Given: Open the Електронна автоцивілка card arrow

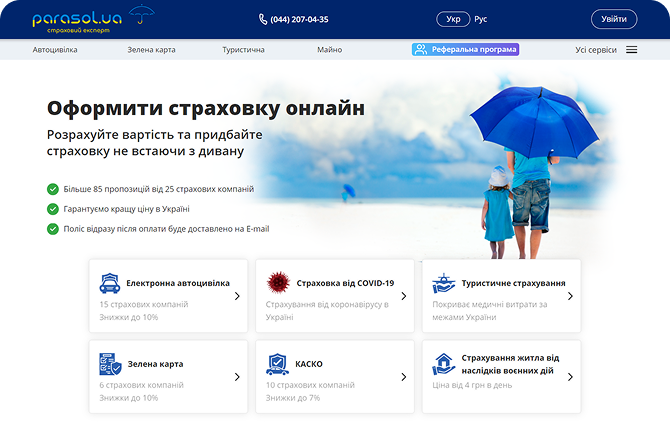Looking at the screenshot, I should [x=237, y=296].
